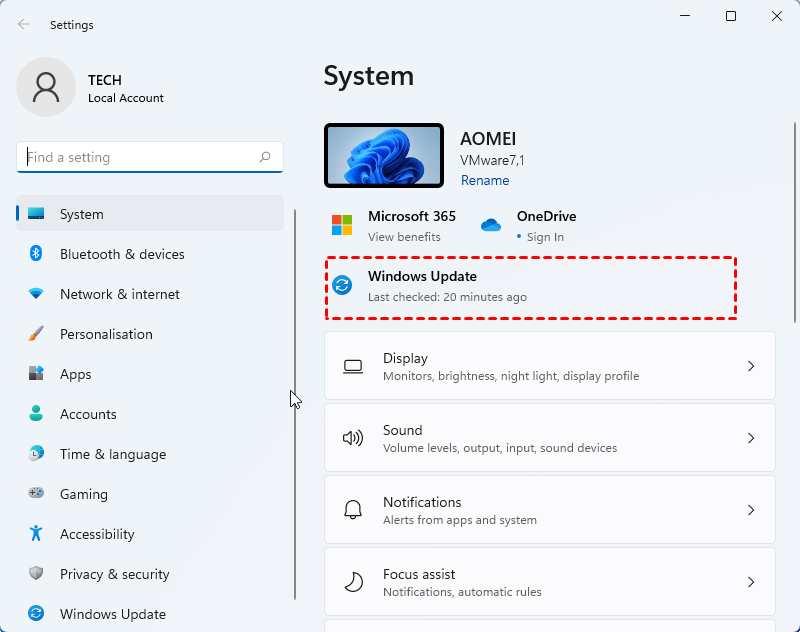Click the Gaming controller icon
Image resolution: width=800 pixels, height=632 pixels.
pyautogui.click(x=36, y=493)
